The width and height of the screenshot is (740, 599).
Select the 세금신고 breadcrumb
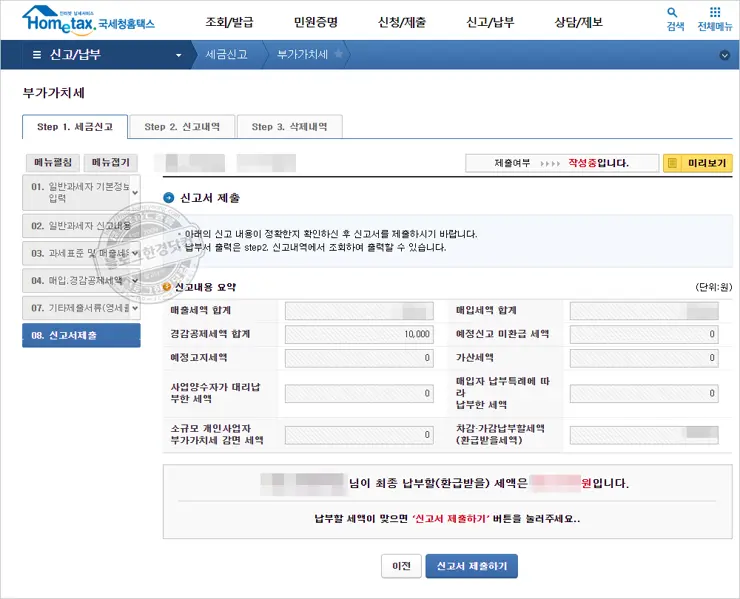[227, 54]
